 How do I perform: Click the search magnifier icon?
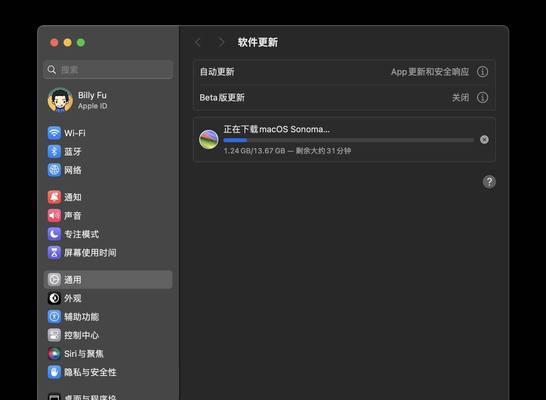point(52,70)
